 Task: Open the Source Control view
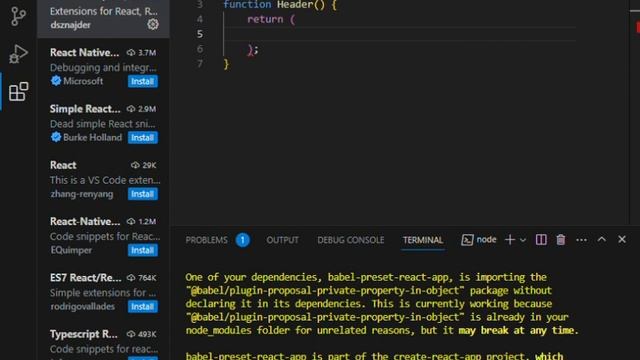(x=18, y=16)
